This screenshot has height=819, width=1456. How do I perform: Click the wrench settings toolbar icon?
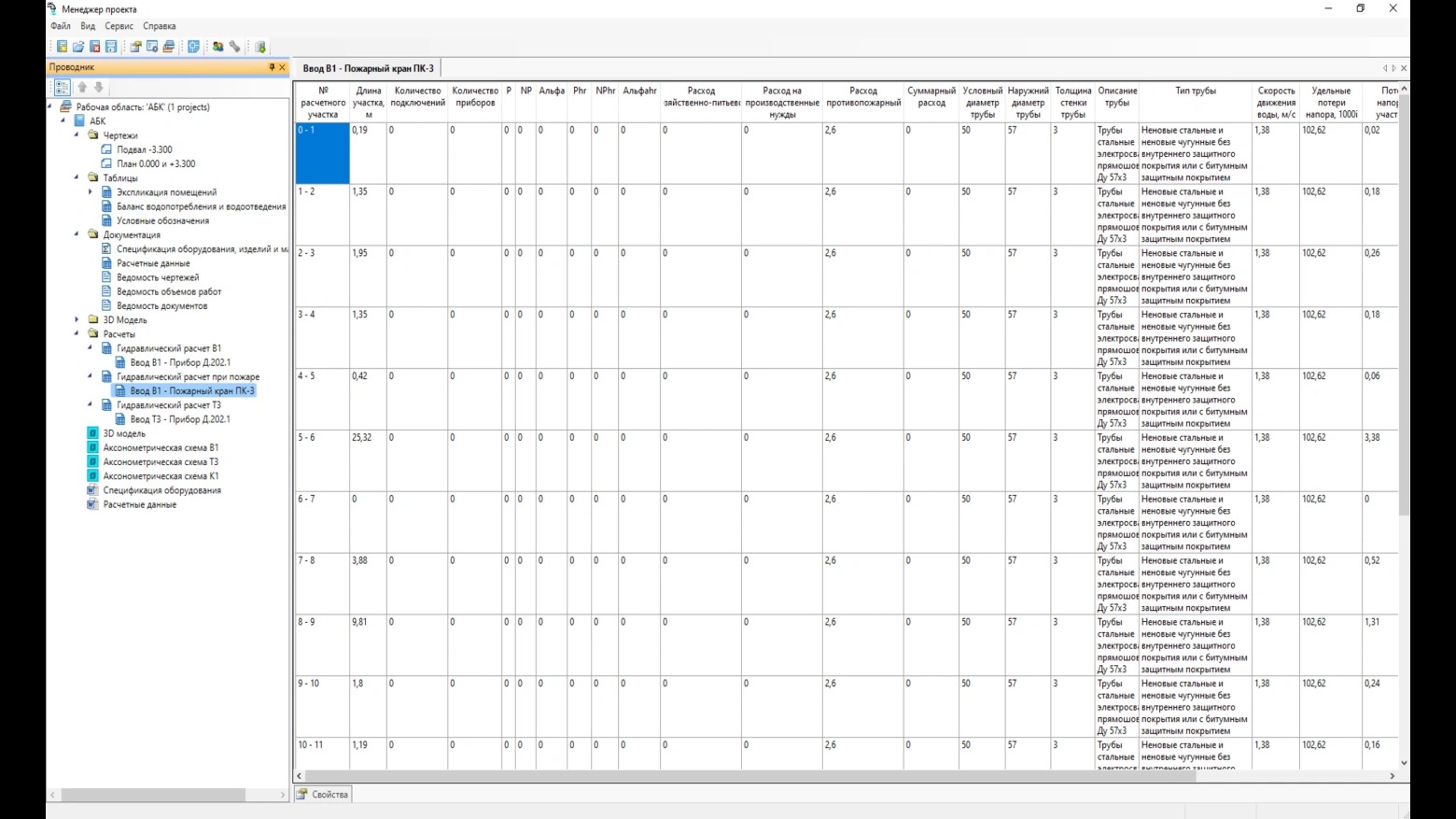(235, 47)
